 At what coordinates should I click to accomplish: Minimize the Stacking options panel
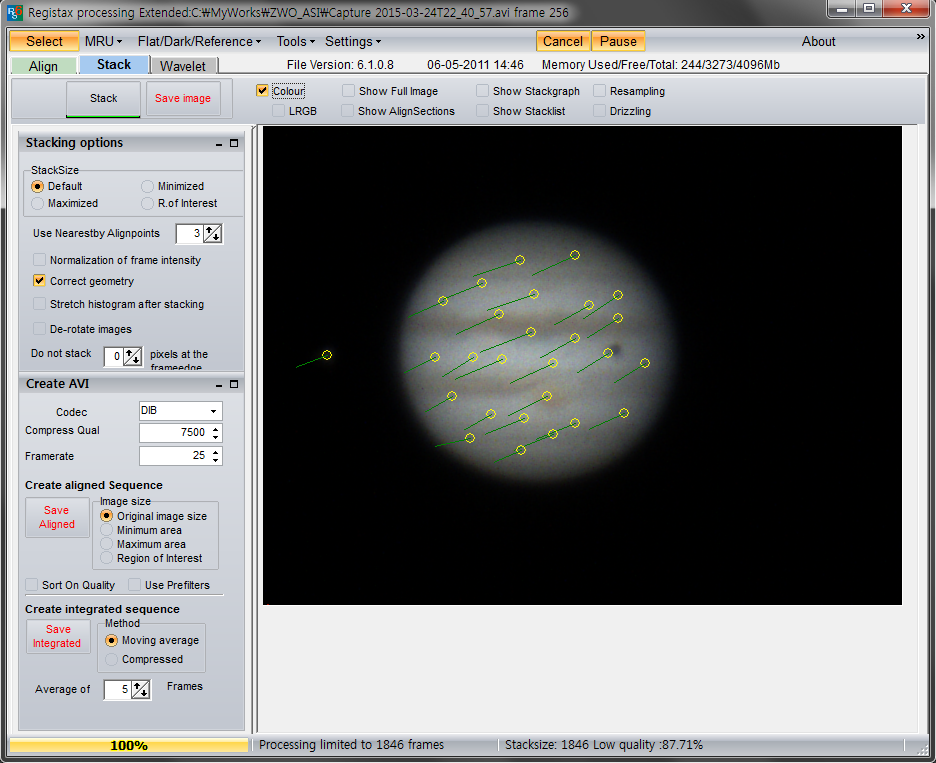coord(219,144)
